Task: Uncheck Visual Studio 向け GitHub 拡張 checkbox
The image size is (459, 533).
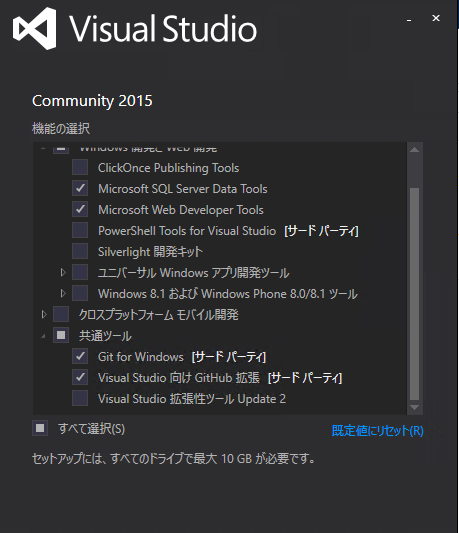Action: tap(80, 377)
